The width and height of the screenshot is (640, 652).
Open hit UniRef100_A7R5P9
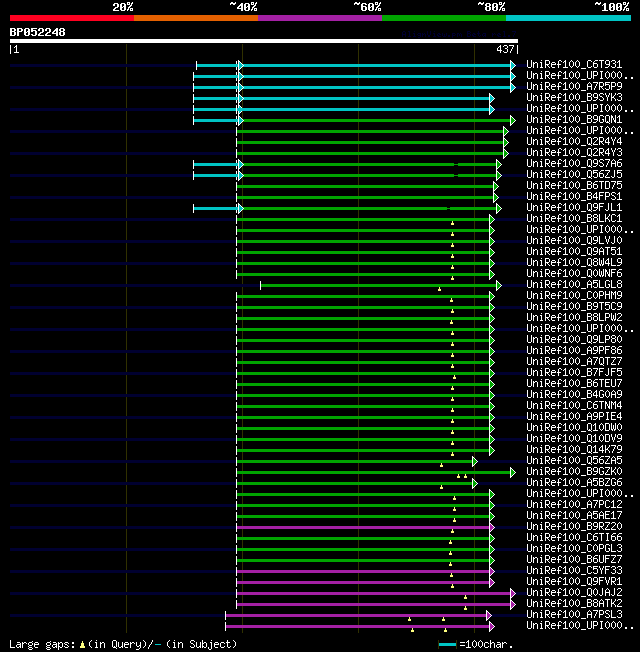(574, 86)
